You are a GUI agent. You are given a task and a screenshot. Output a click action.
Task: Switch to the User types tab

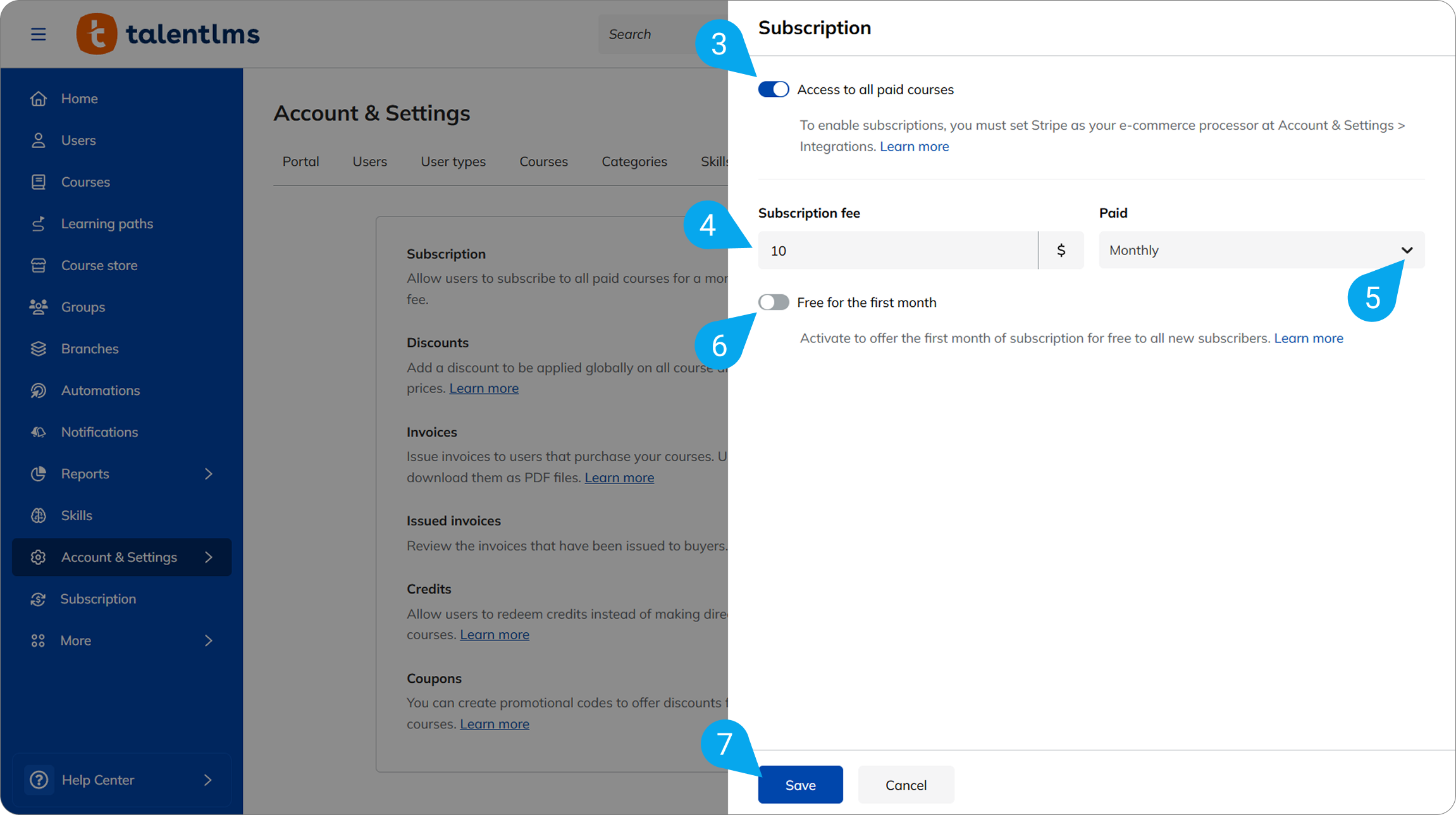453,162
